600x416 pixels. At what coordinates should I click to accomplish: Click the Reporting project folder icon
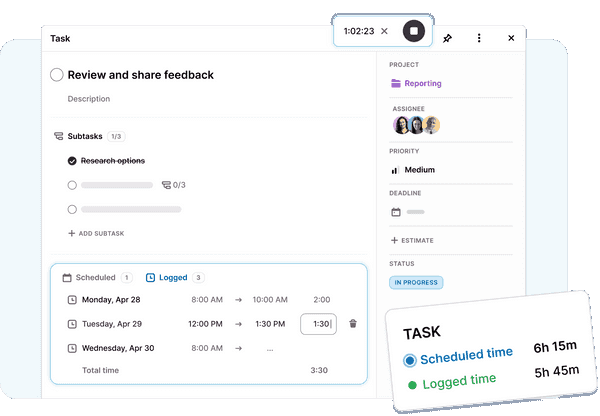click(396, 84)
